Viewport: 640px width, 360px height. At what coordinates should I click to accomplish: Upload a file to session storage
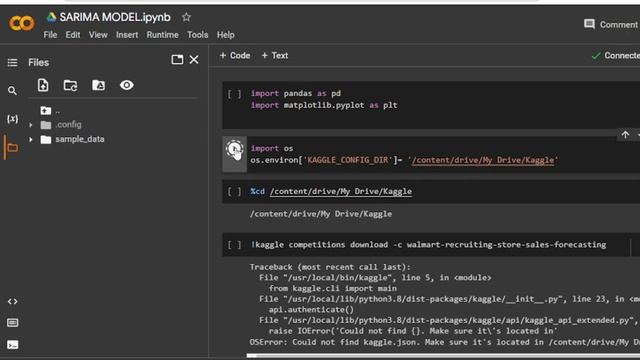(43, 85)
